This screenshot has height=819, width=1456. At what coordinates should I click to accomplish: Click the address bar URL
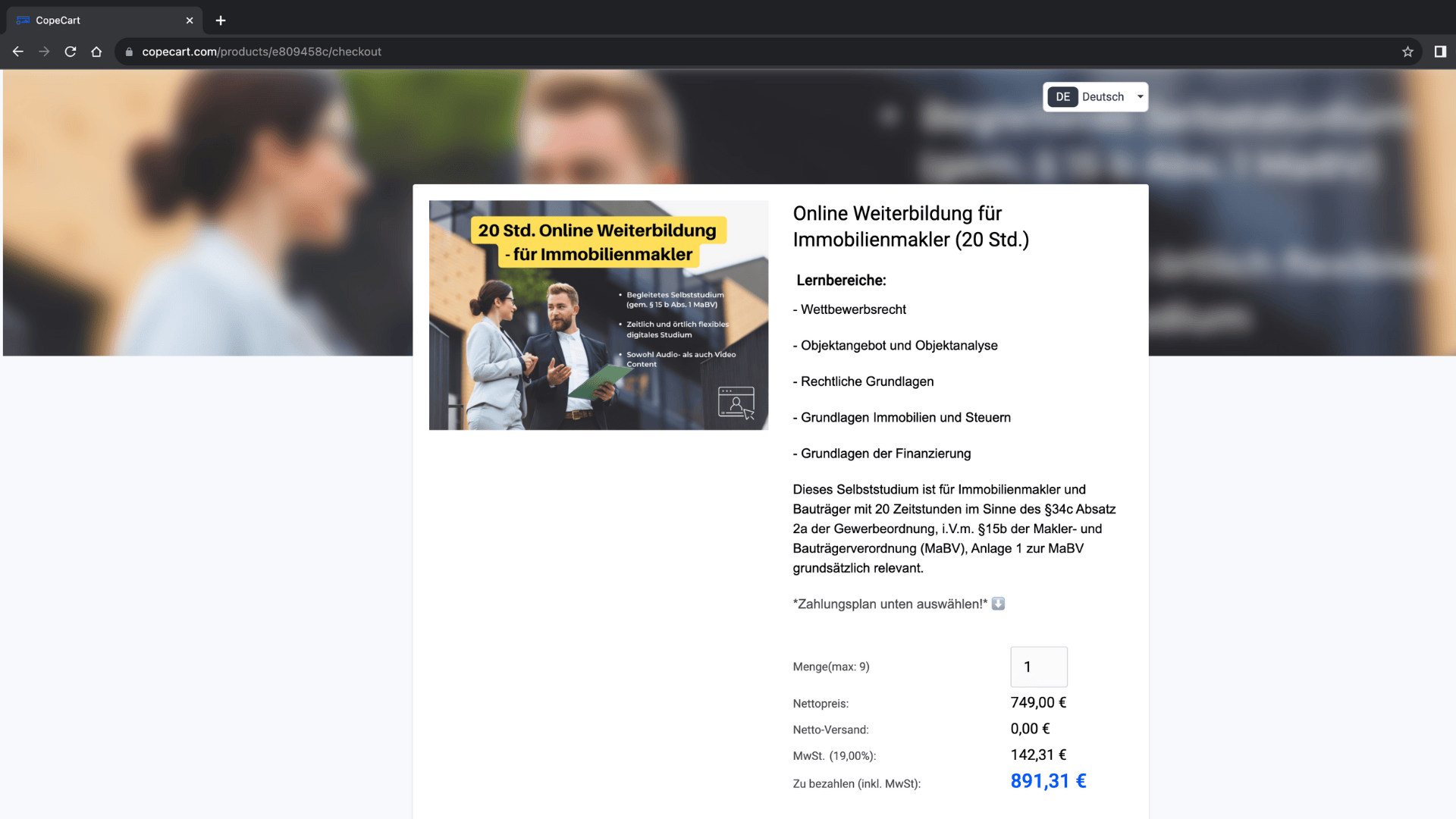(x=262, y=52)
